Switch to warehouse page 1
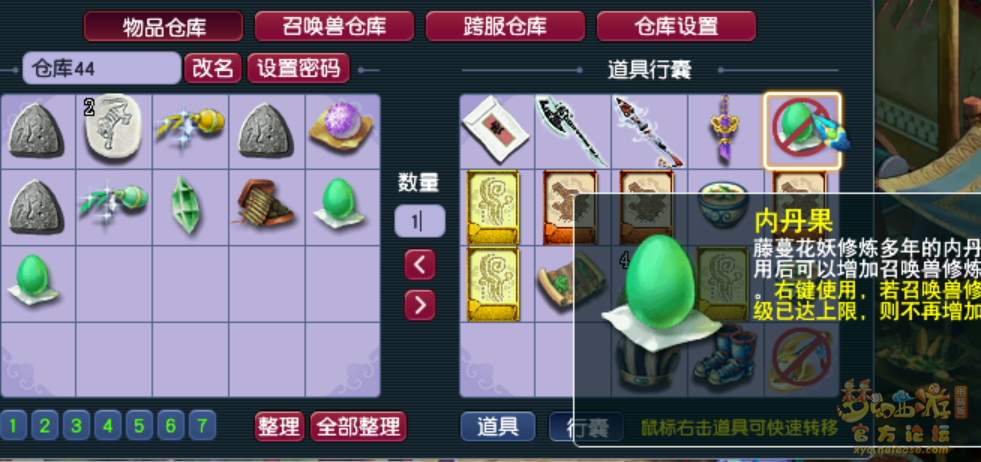 [x=13, y=426]
